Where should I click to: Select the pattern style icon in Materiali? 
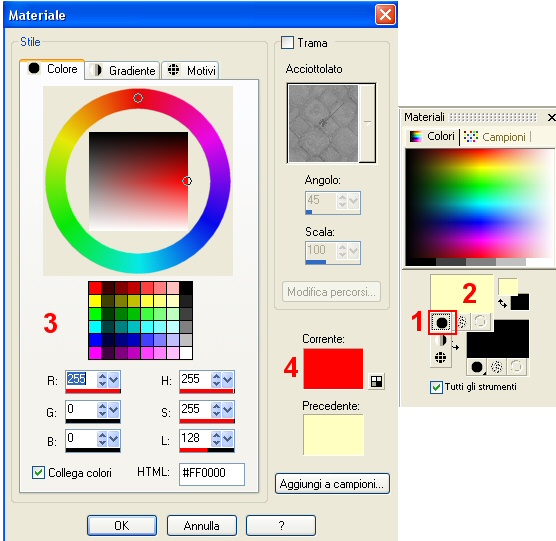click(440, 357)
